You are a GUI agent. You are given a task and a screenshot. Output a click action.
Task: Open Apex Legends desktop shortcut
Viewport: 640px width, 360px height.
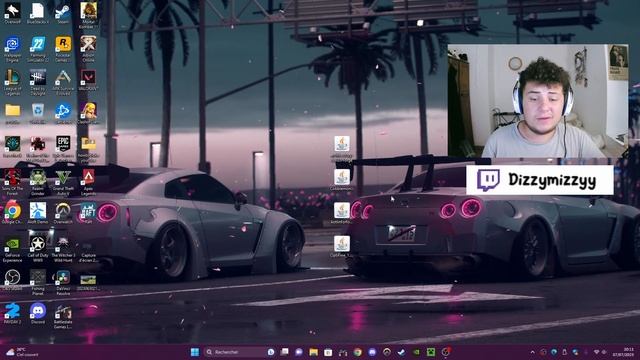pyautogui.click(x=88, y=182)
